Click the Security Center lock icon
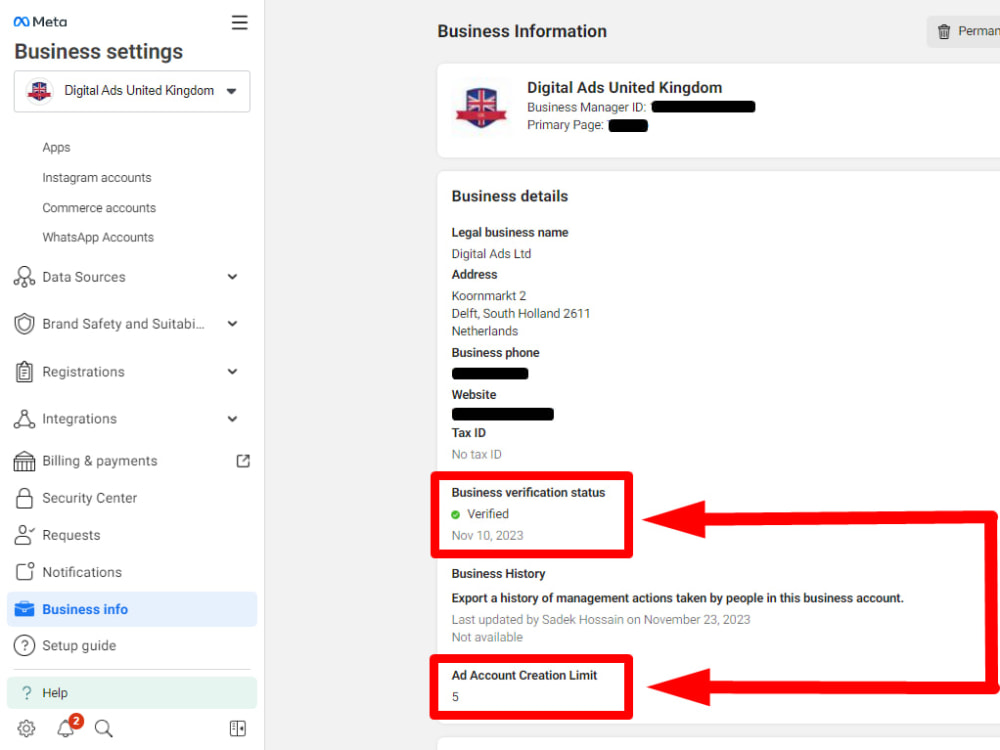1000x750 pixels. pos(24,498)
